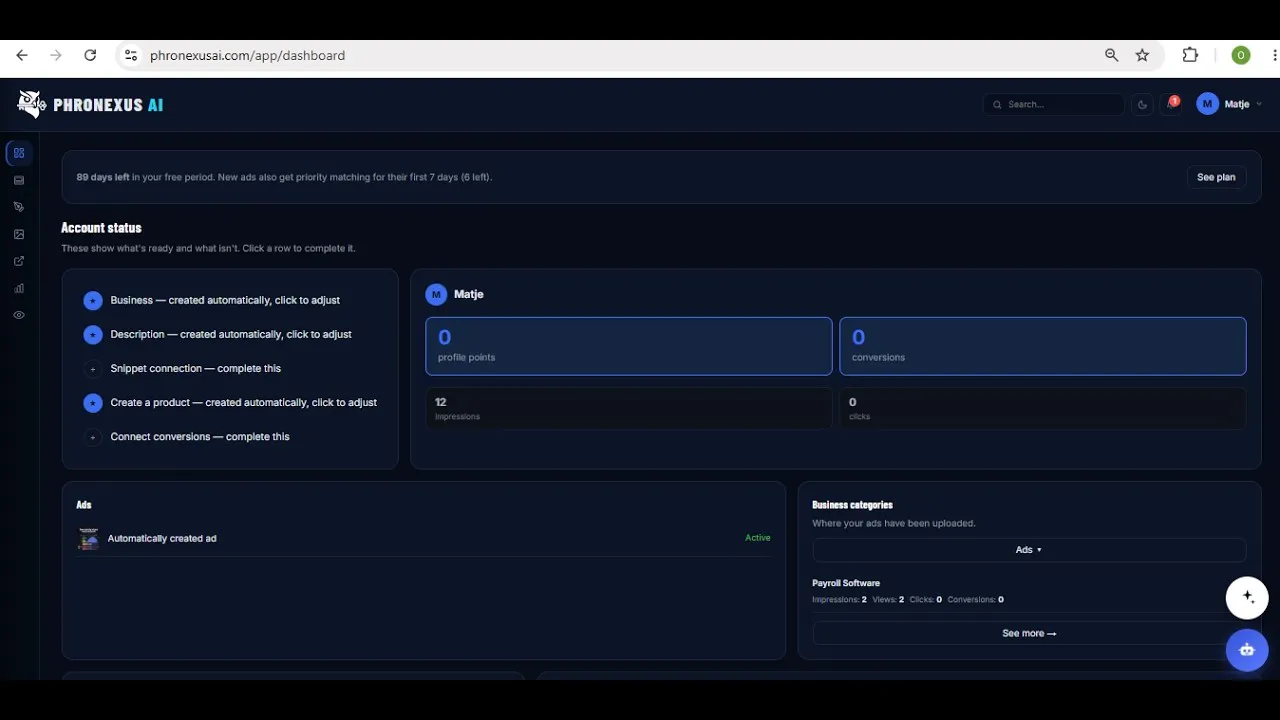Click the Active status label of the ad
This screenshot has height=720, width=1280.
pyautogui.click(x=758, y=538)
